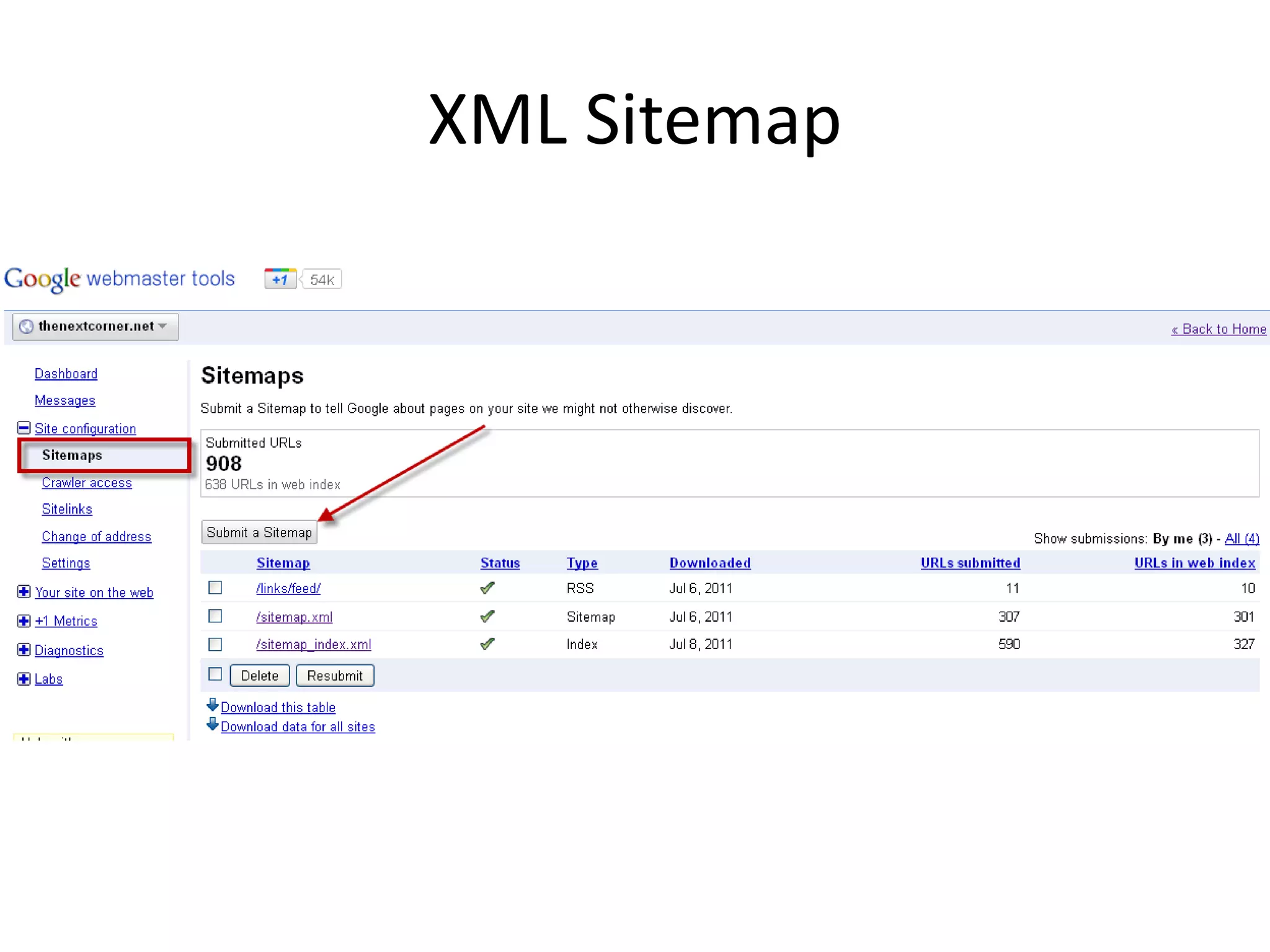The width and height of the screenshot is (1270, 952).
Task: Click the green status checkmark for /sitemap_index.xml
Action: point(487,644)
